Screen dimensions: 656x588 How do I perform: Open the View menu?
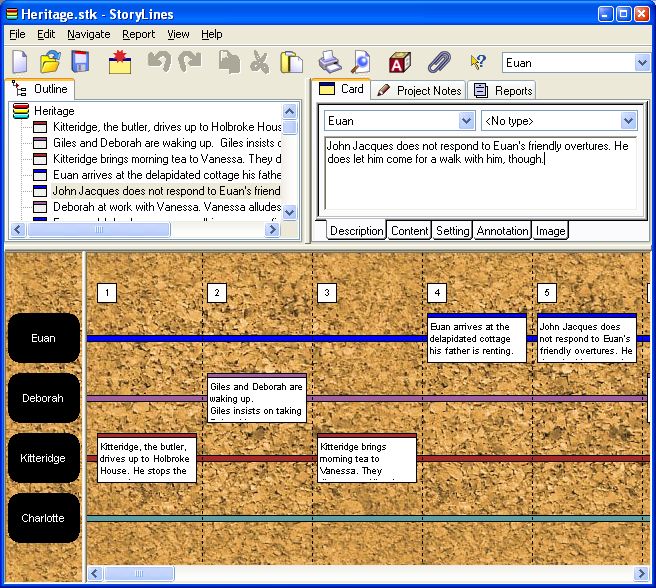pos(178,34)
